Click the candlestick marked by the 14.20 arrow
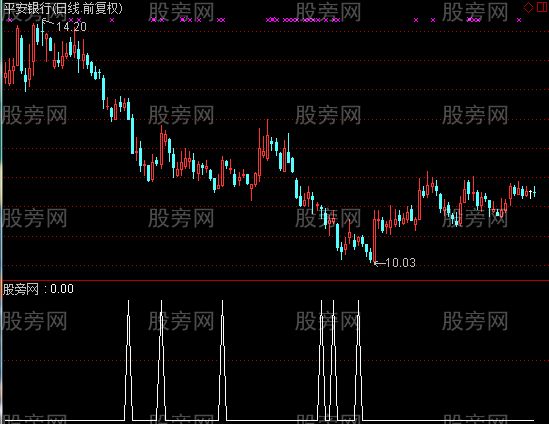The width and height of the screenshot is (549, 424). click(x=42, y=33)
